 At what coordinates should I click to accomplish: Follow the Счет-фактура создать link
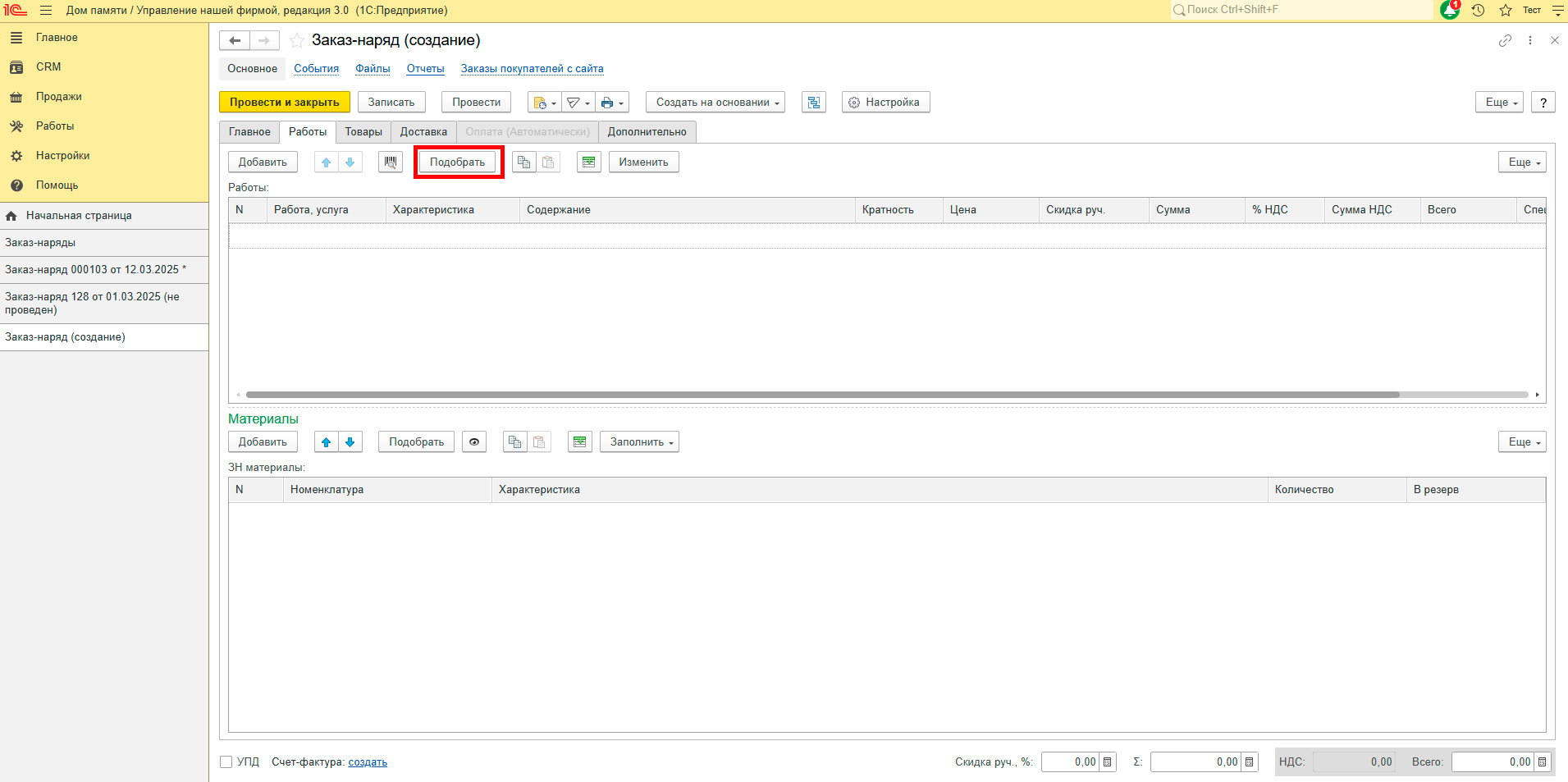click(x=368, y=762)
